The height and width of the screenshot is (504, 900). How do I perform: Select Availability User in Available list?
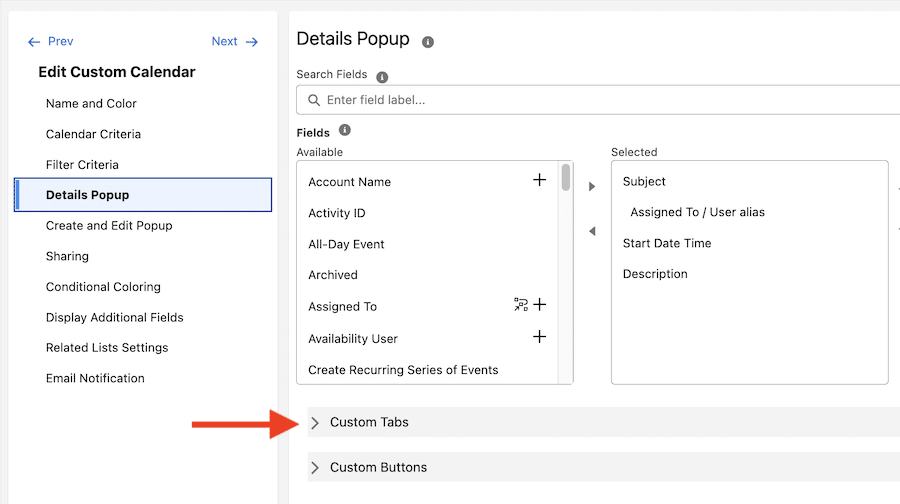pos(353,339)
